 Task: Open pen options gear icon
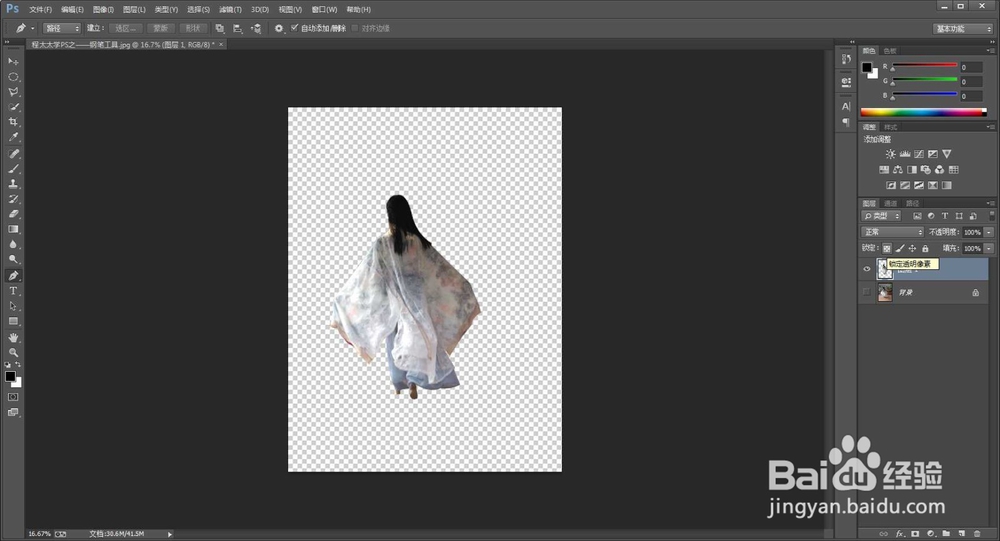(x=279, y=28)
